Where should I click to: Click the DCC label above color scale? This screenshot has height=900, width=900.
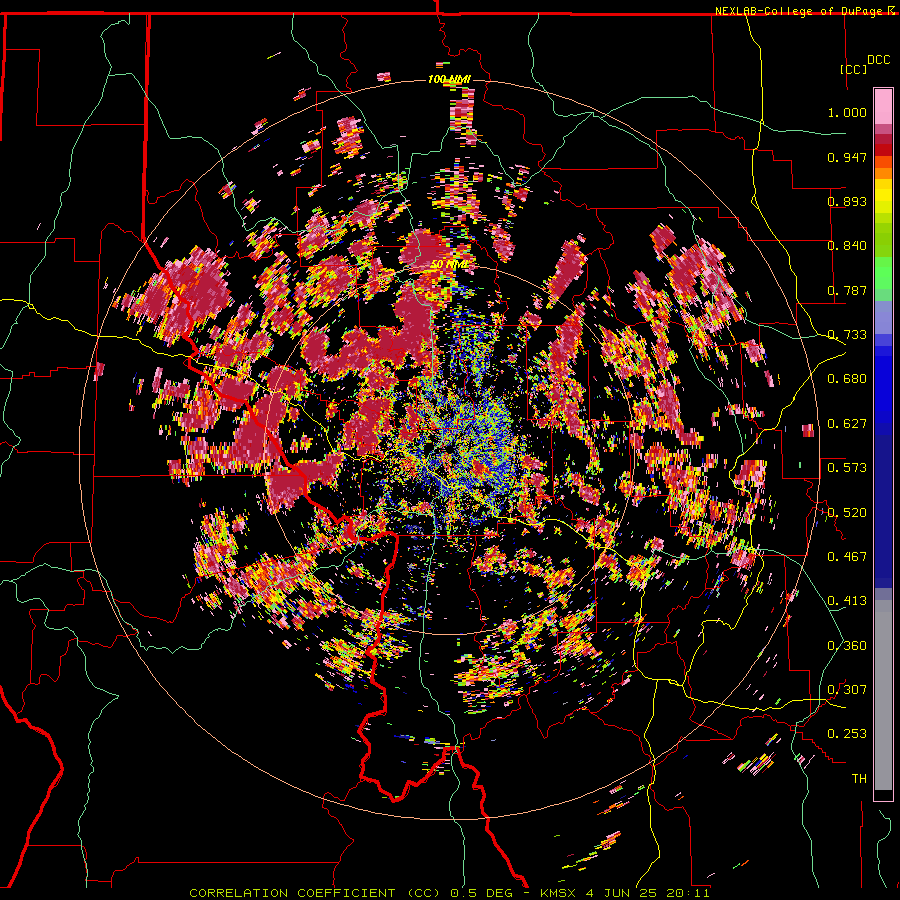[x=878, y=60]
